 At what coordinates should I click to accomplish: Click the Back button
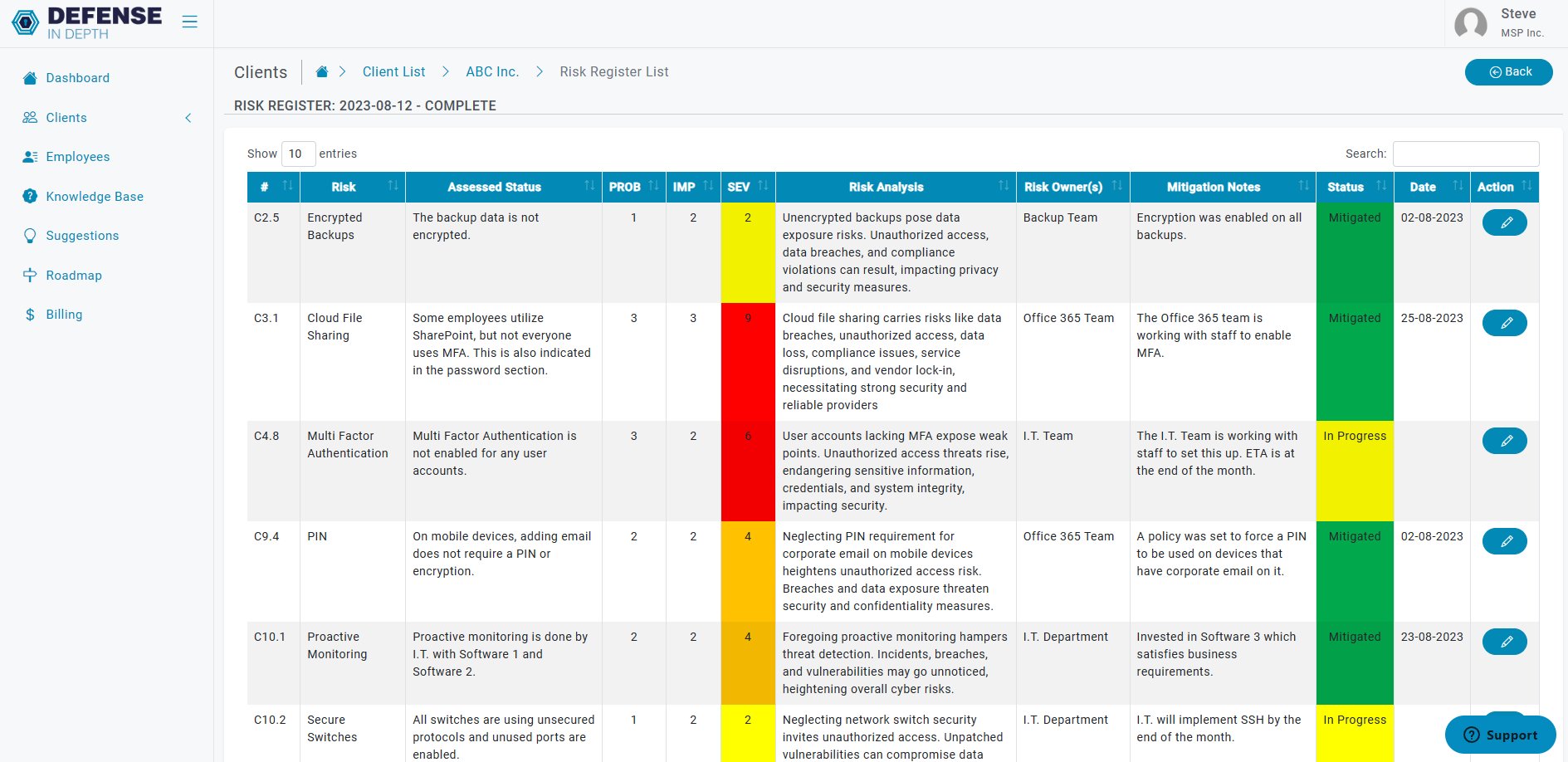point(1508,71)
